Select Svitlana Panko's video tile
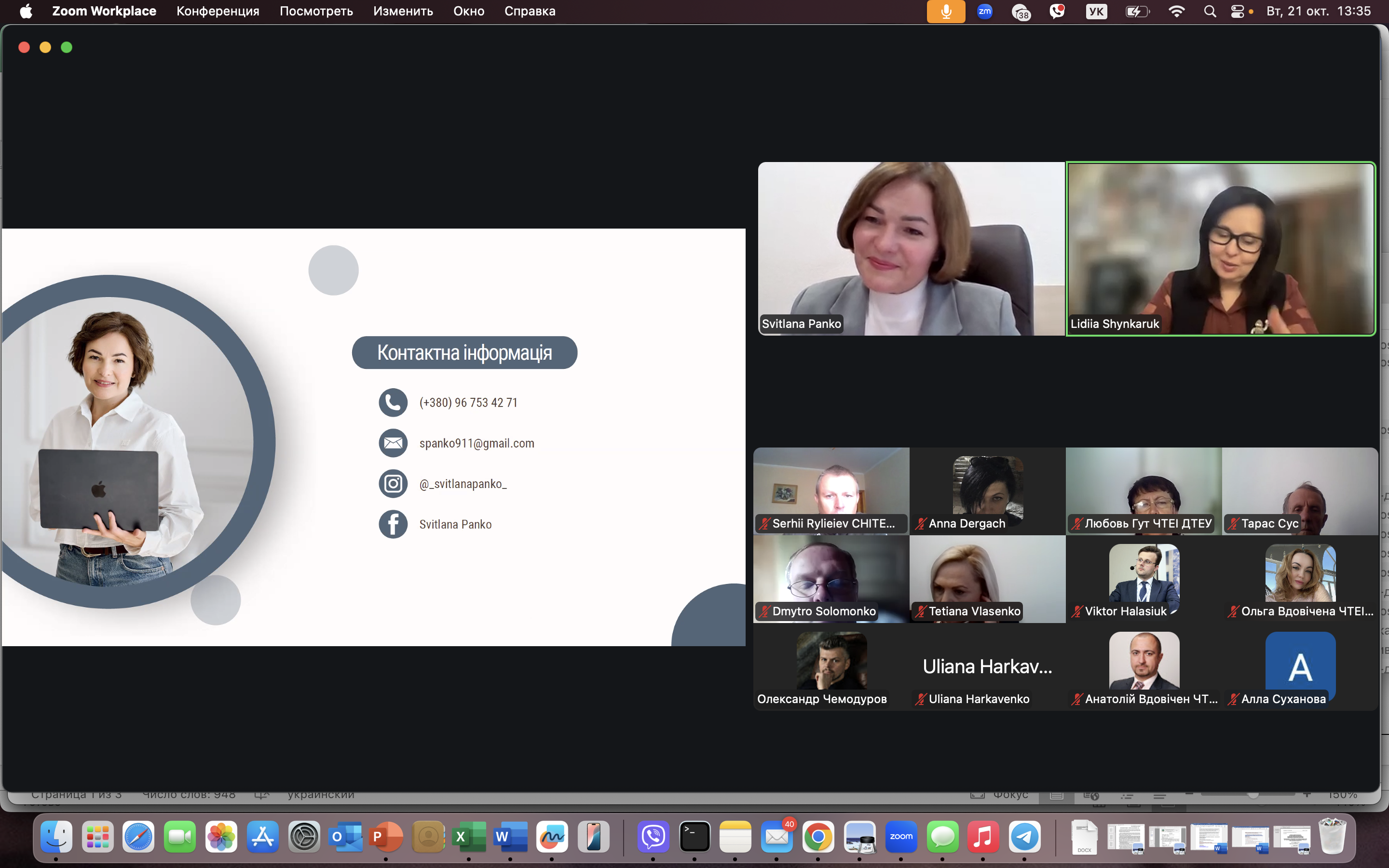1389x868 pixels. 911,248
